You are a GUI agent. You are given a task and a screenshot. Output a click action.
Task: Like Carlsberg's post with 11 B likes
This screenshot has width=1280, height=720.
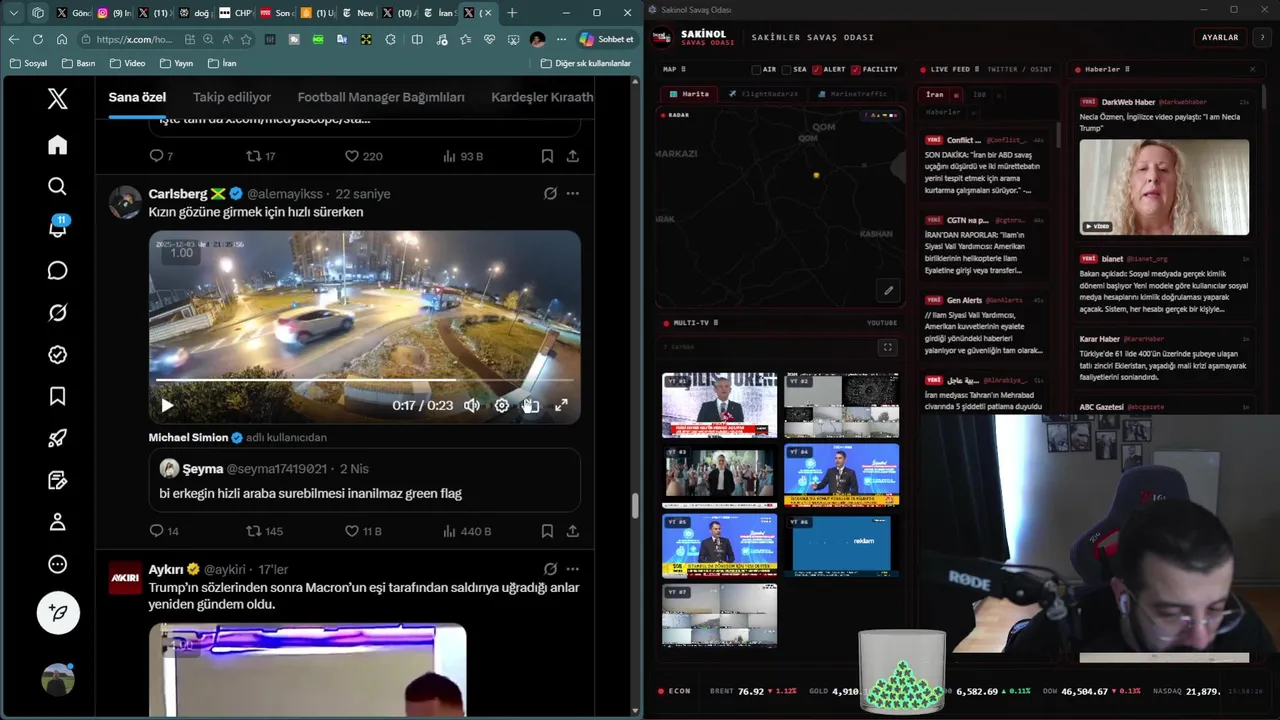pos(363,531)
